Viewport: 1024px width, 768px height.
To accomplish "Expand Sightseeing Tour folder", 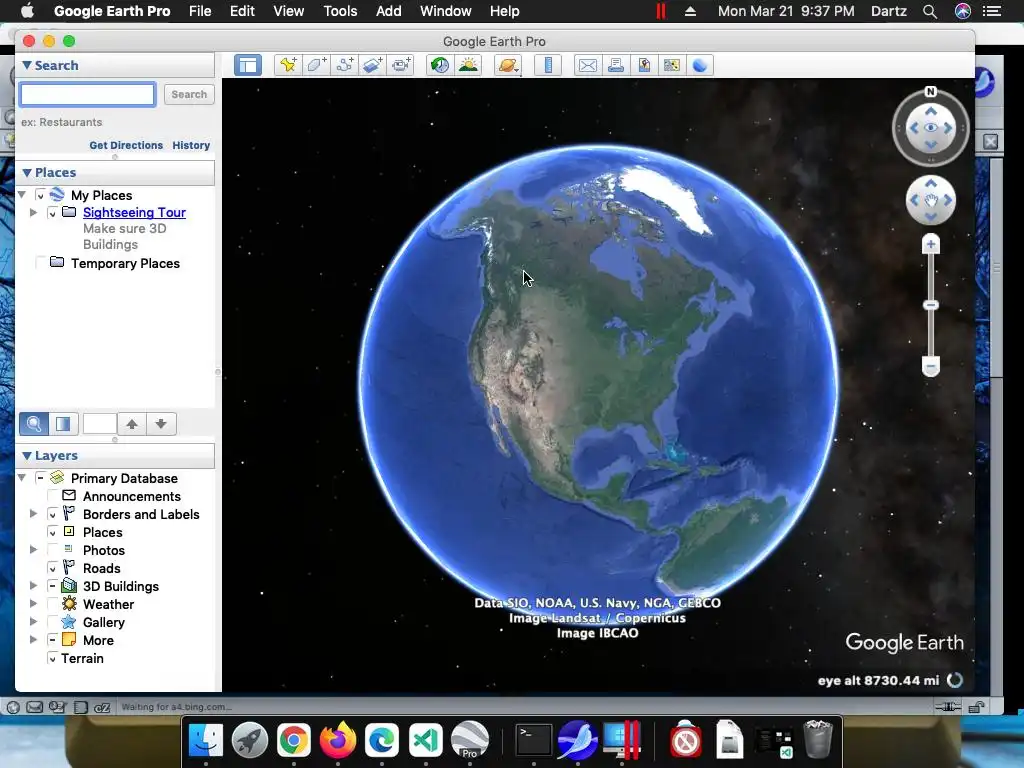I will coord(33,212).
